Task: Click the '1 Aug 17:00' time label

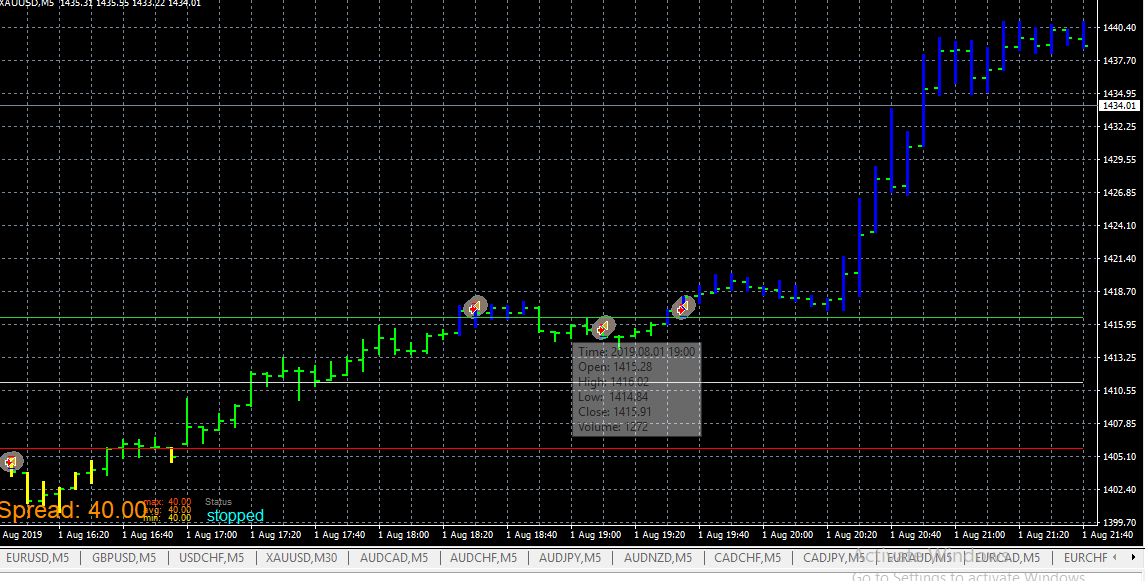Action: point(212,535)
